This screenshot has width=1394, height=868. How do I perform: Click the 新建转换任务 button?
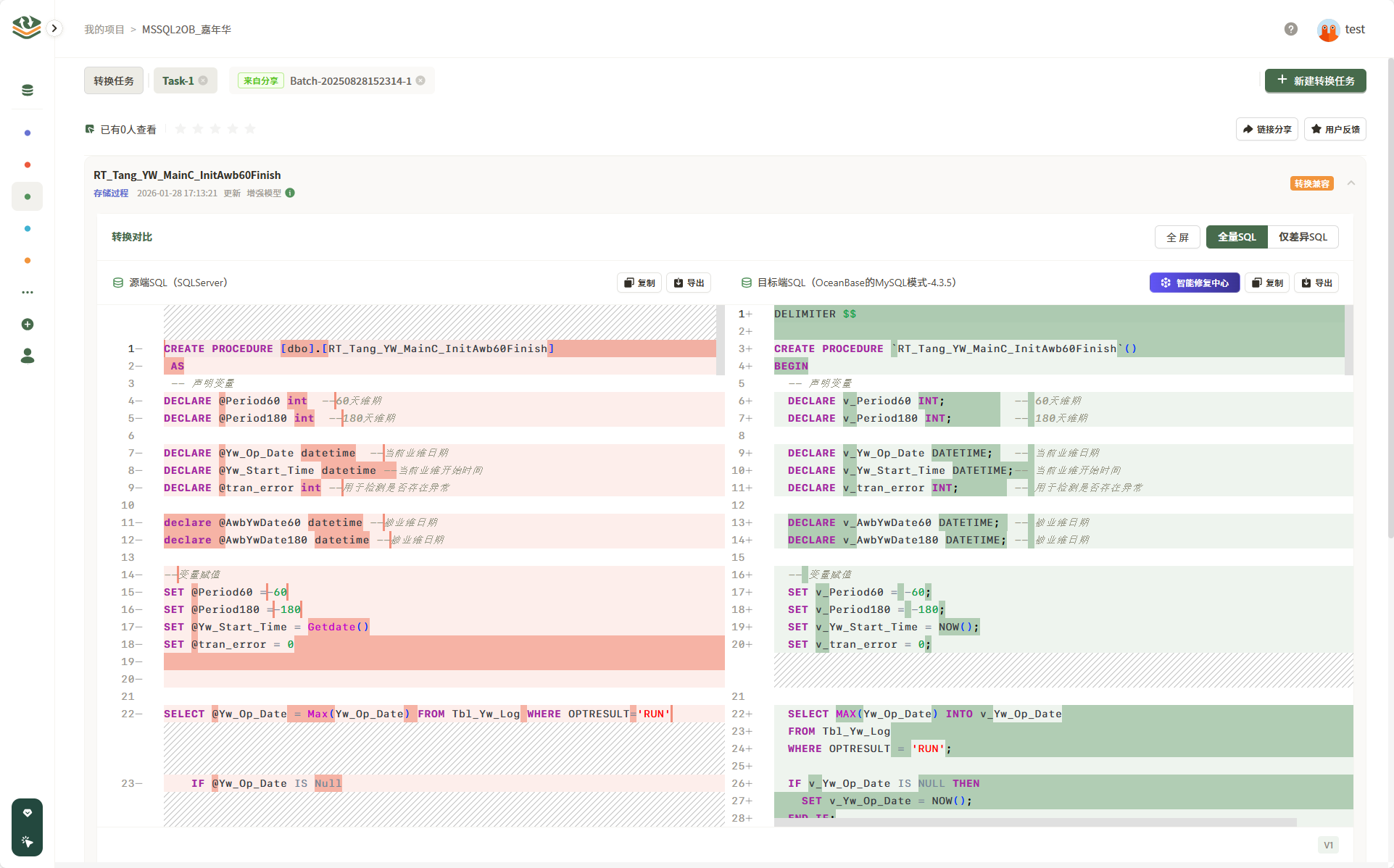[x=1315, y=80]
